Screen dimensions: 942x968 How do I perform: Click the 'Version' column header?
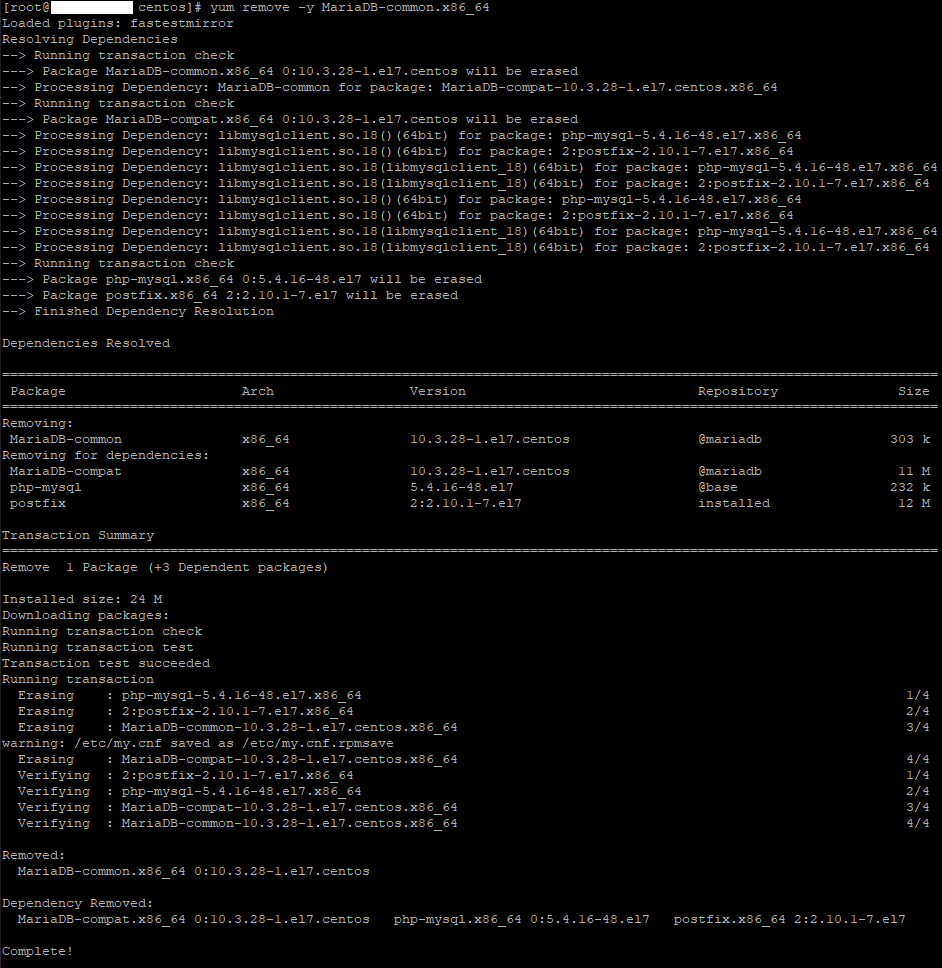438,391
